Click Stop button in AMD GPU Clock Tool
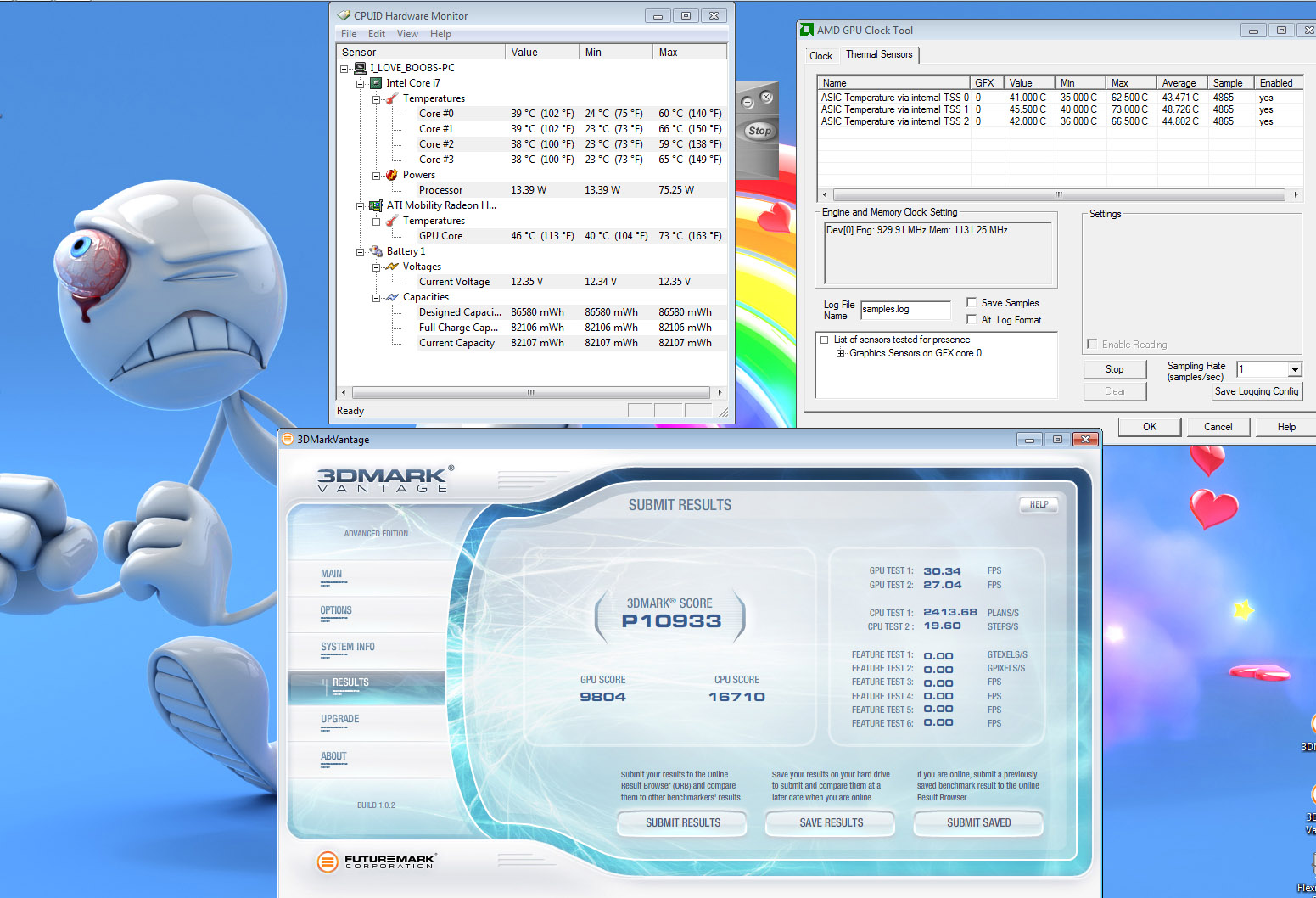The image size is (1316, 898). point(1115,369)
